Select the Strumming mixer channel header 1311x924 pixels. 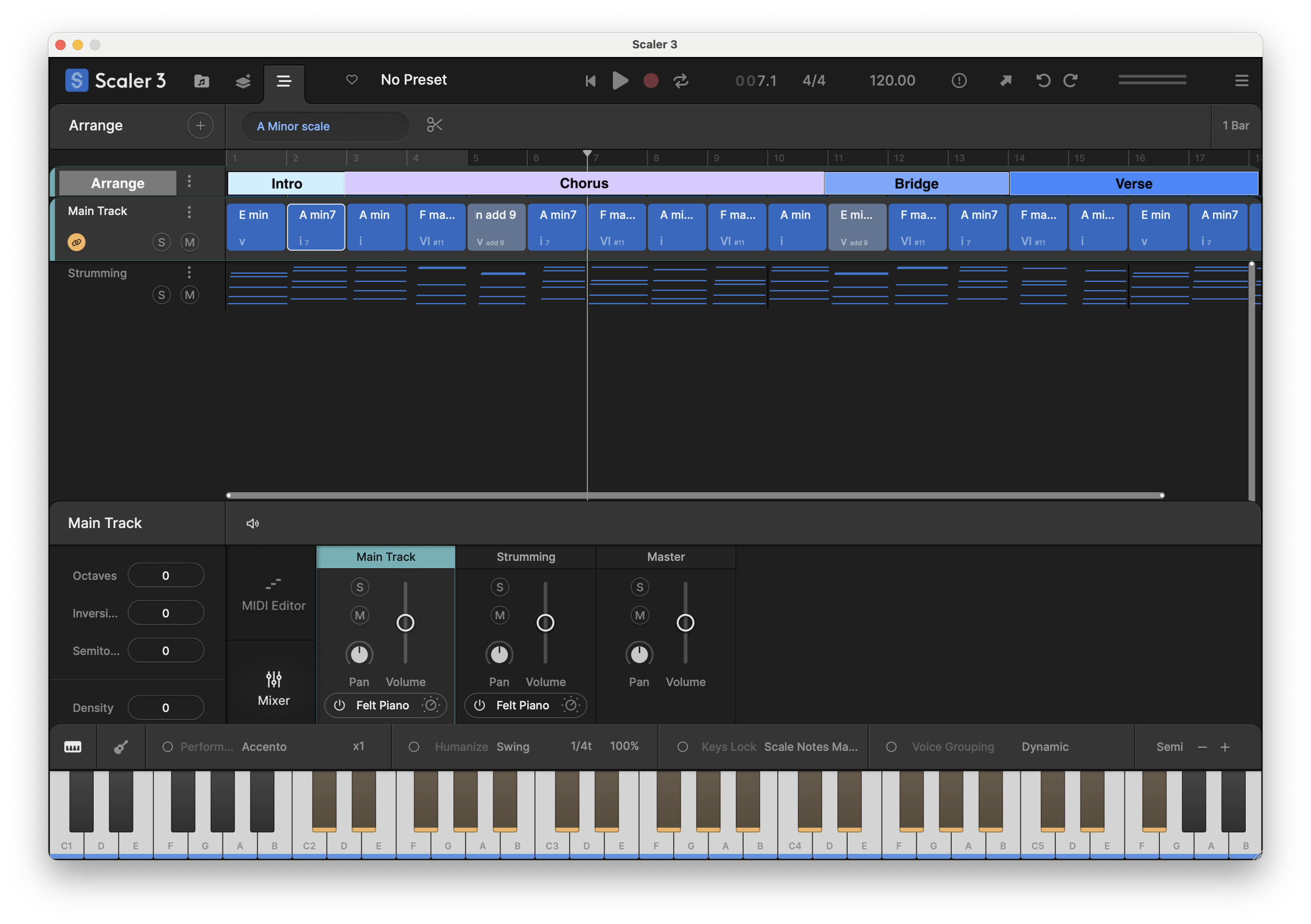click(x=526, y=557)
